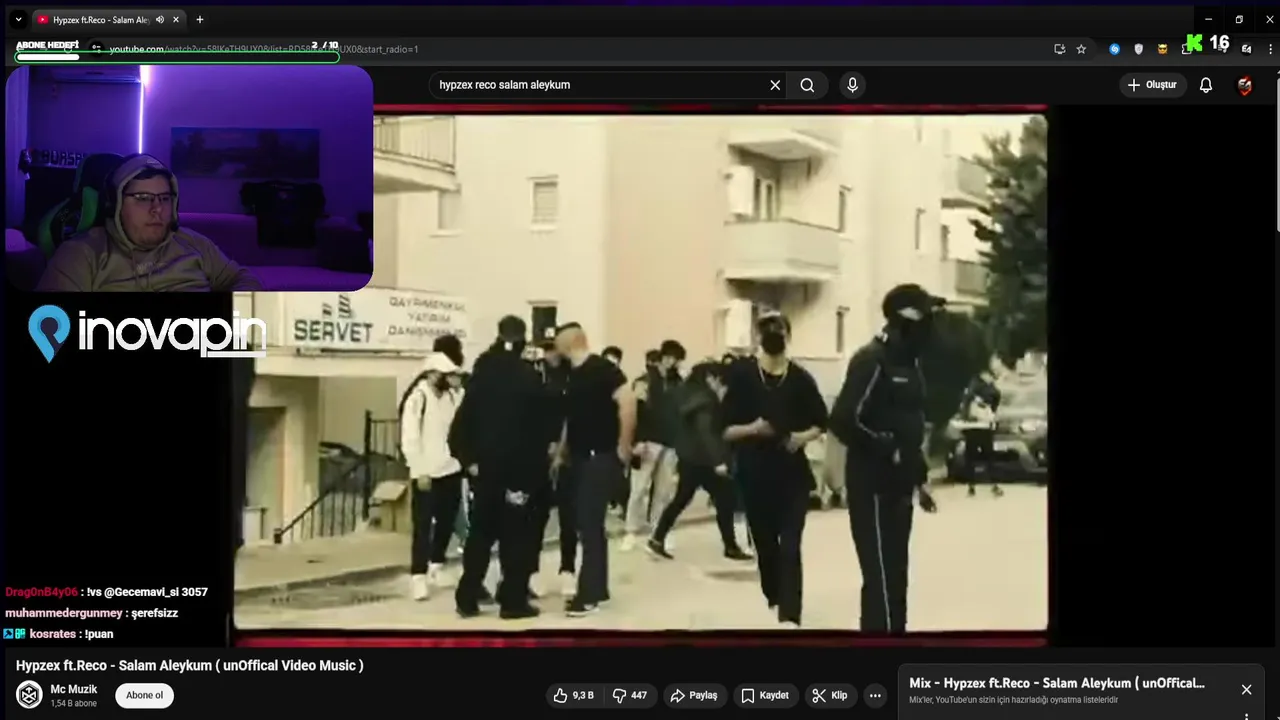Open the Chrome profile avatar

point(1246,48)
